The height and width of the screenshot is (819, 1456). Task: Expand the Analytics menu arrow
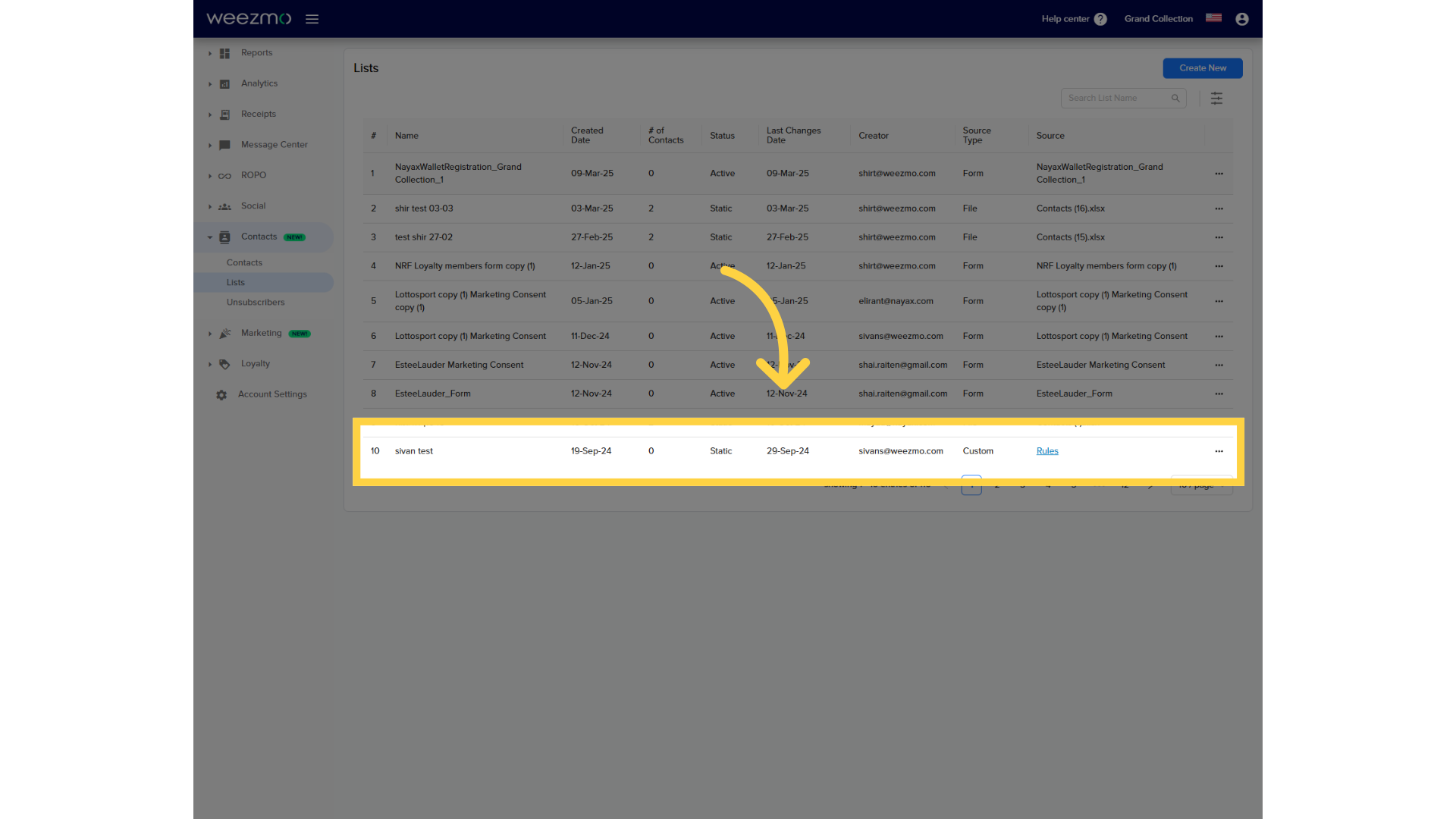click(210, 83)
